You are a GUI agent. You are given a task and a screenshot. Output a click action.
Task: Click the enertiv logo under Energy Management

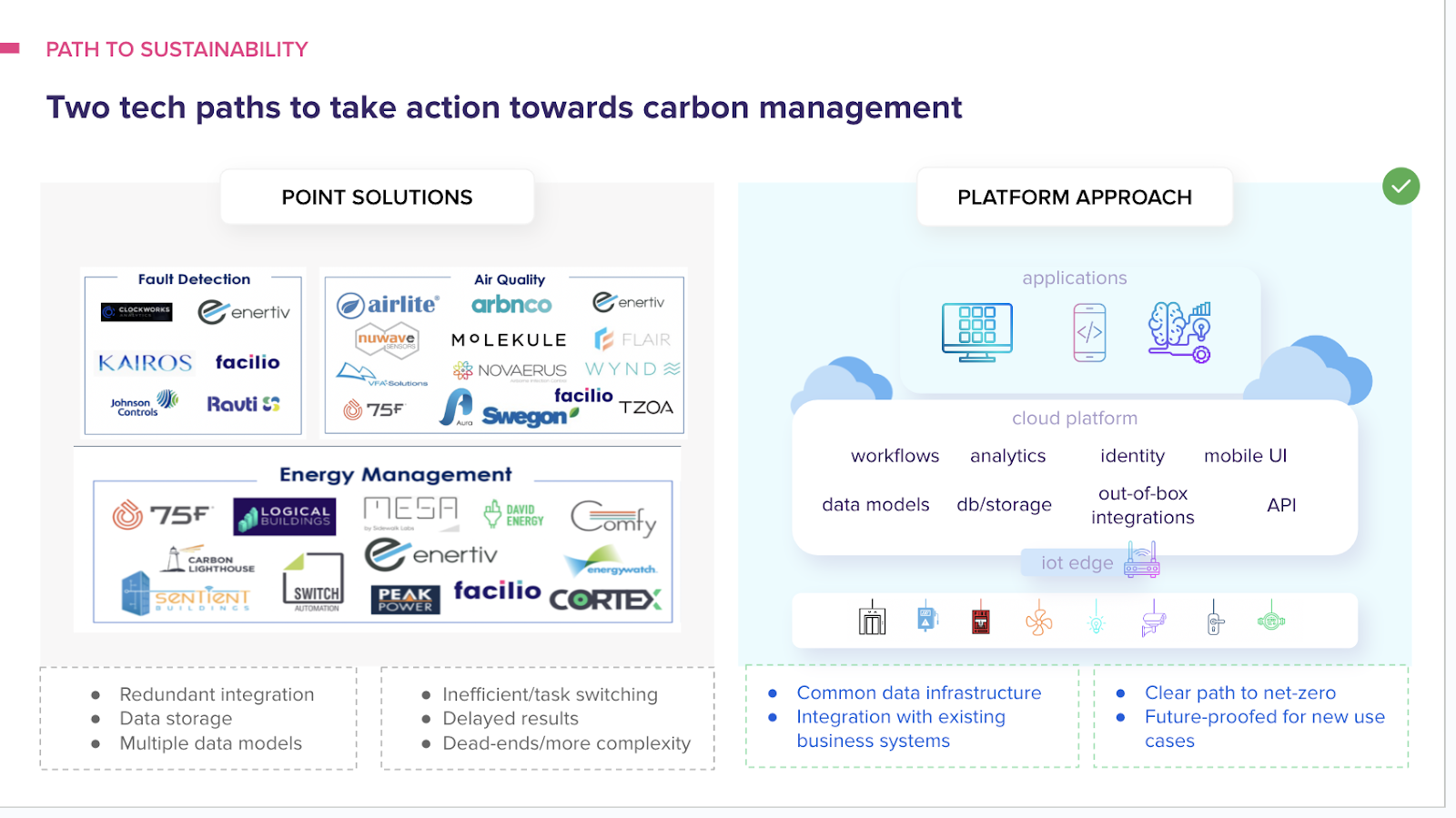click(431, 554)
